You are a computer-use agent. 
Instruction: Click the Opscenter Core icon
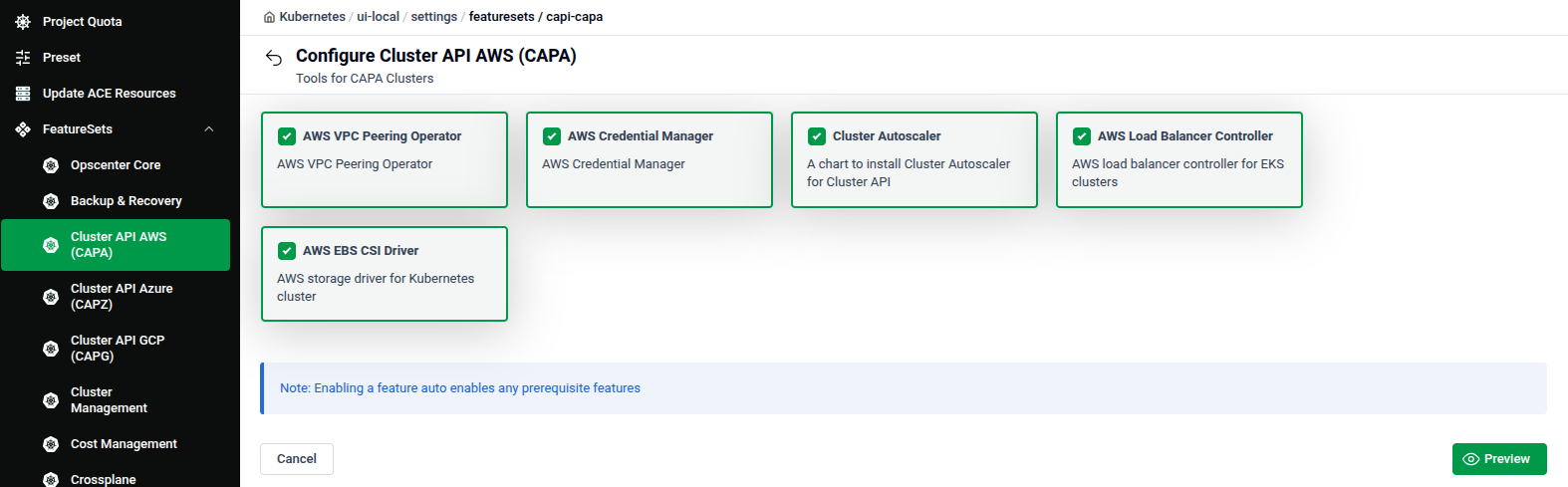(51, 164)
